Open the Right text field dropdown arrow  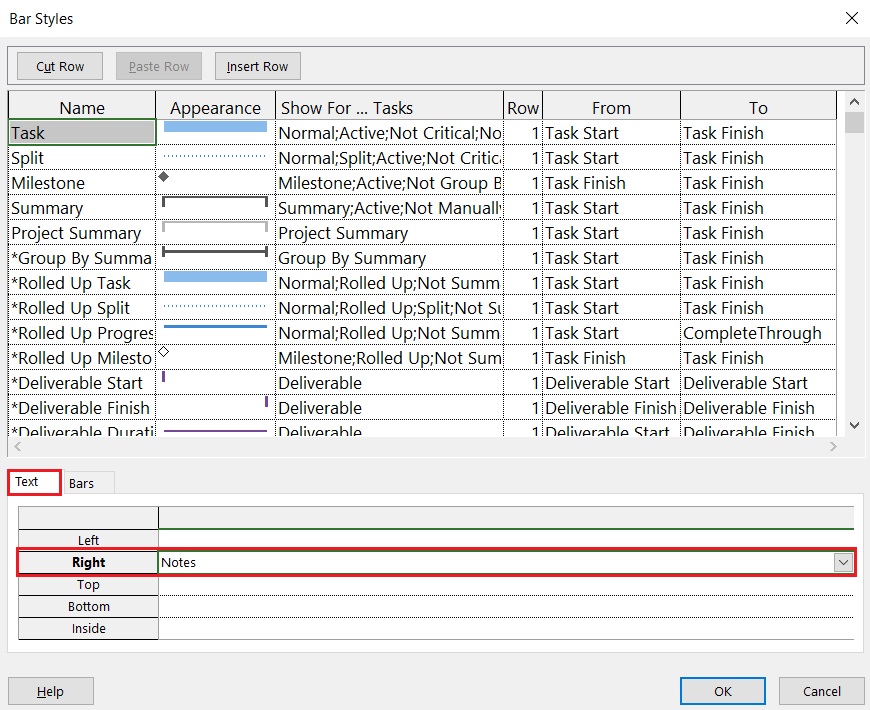pyautogui.click(x=843, y=563)
